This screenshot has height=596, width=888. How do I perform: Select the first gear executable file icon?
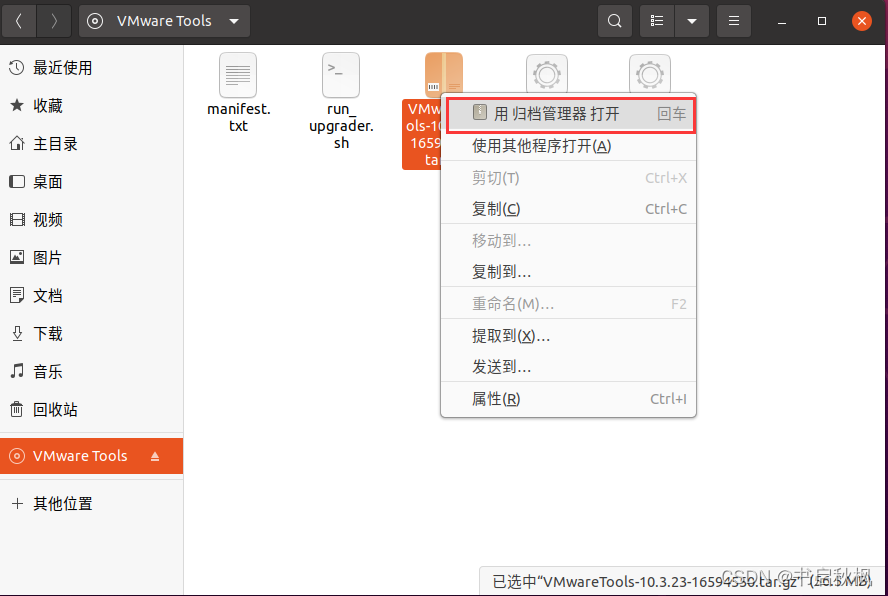[x=547, y=74]
